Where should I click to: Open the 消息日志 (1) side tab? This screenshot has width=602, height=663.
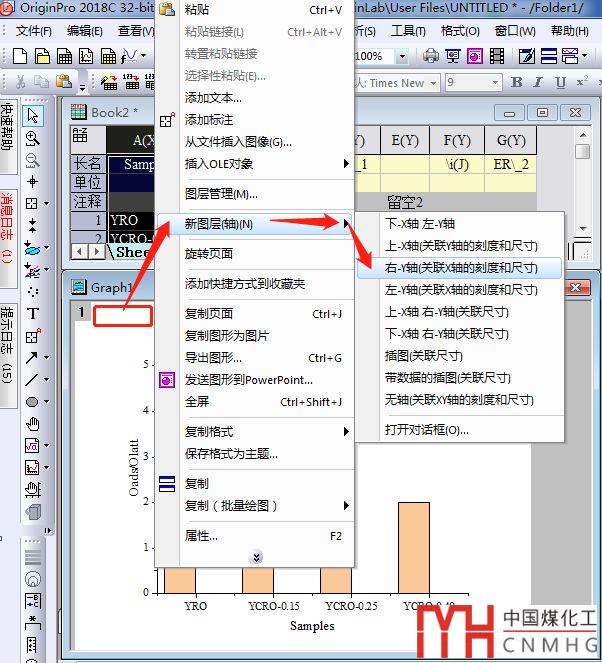pyautogui.click(x=8, y=239)
